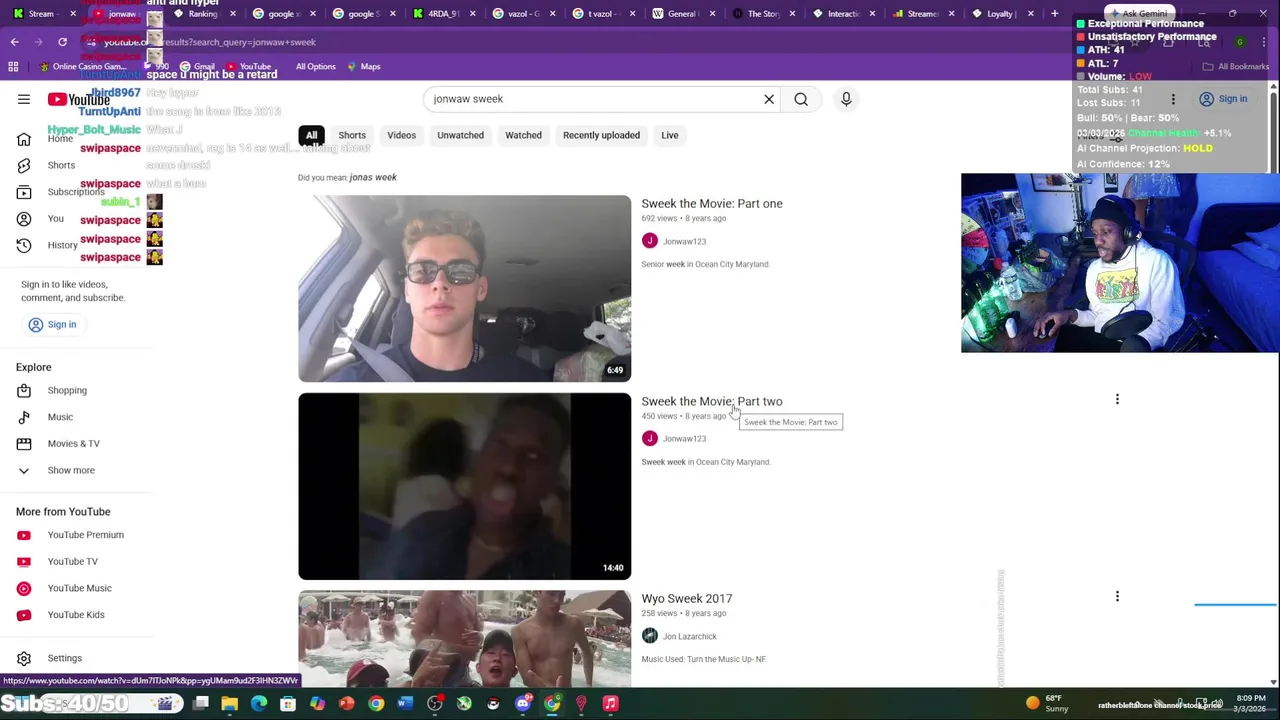Click the sidebar Sign in button
The width and height of the screenshot is (1280, 720).
tap(52, 324)
